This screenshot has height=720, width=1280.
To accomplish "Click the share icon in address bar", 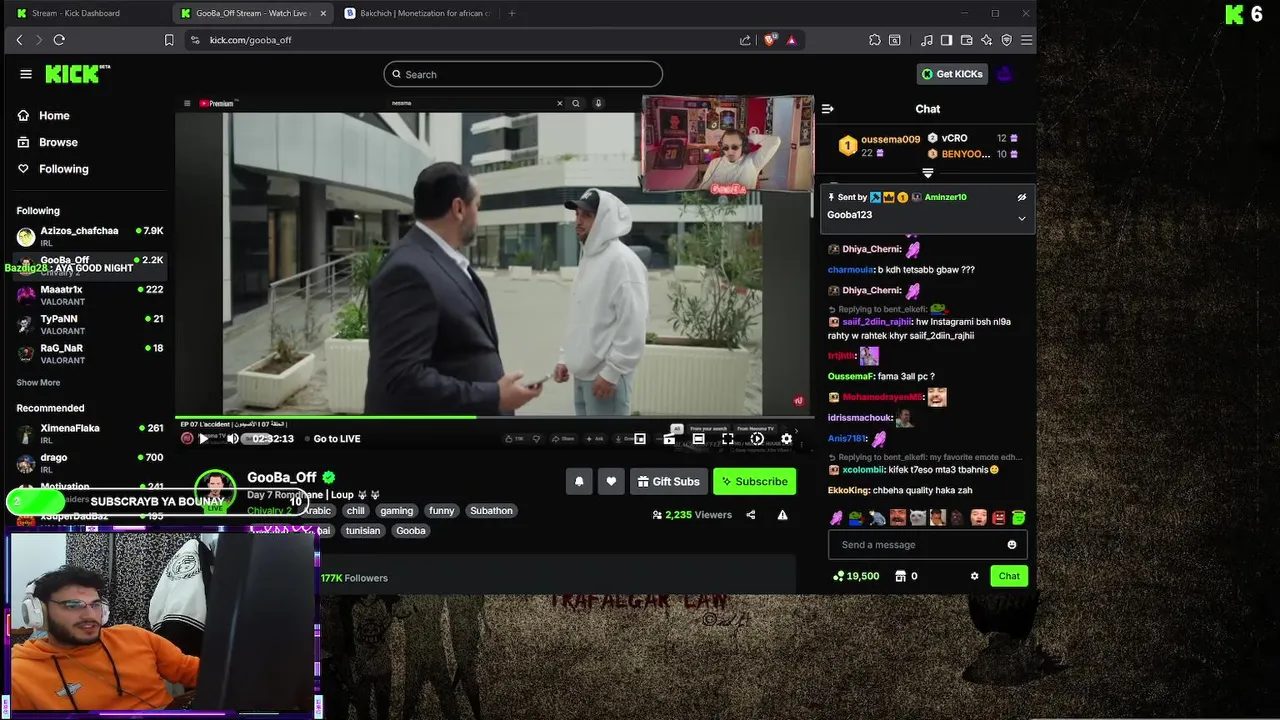I will pos(745,40).
